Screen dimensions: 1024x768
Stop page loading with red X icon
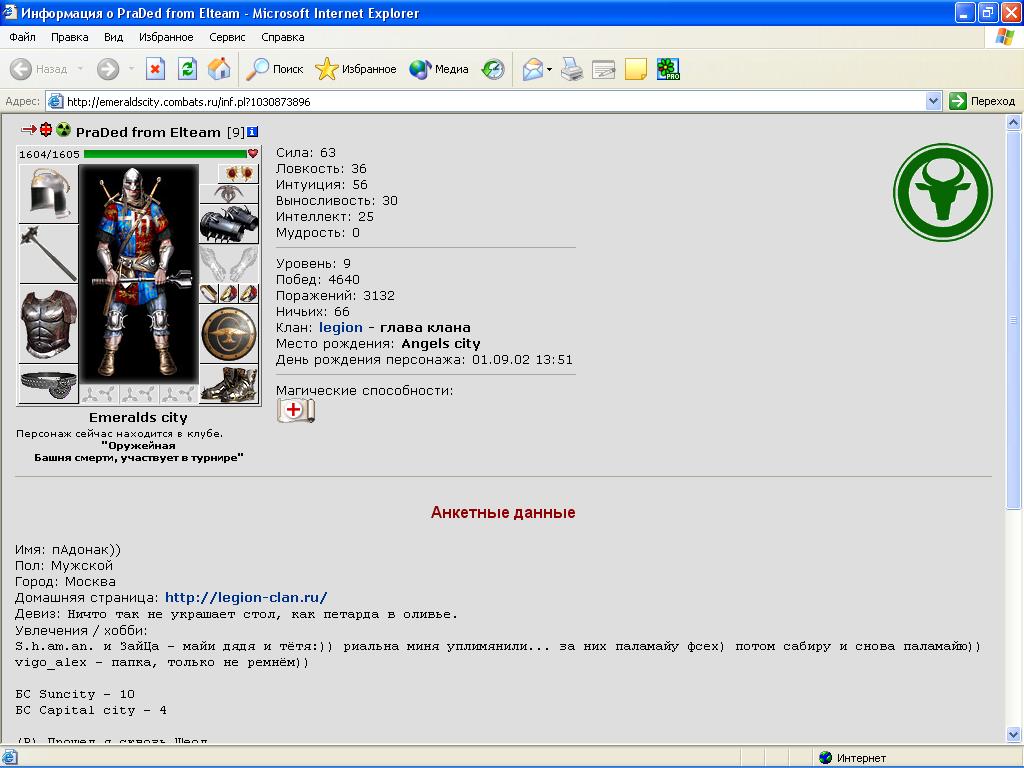coord(155,69)
